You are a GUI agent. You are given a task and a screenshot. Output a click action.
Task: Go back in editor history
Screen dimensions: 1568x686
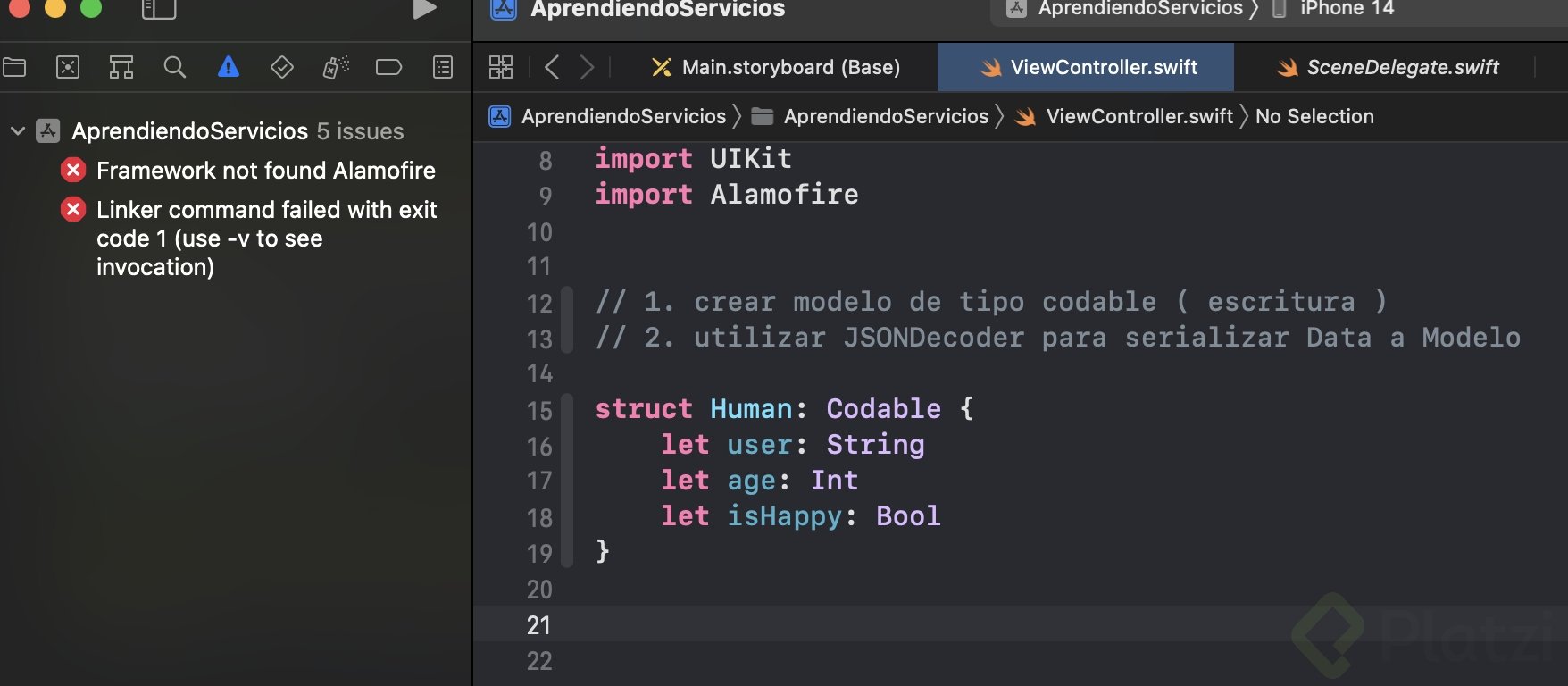tap(552, 67)
